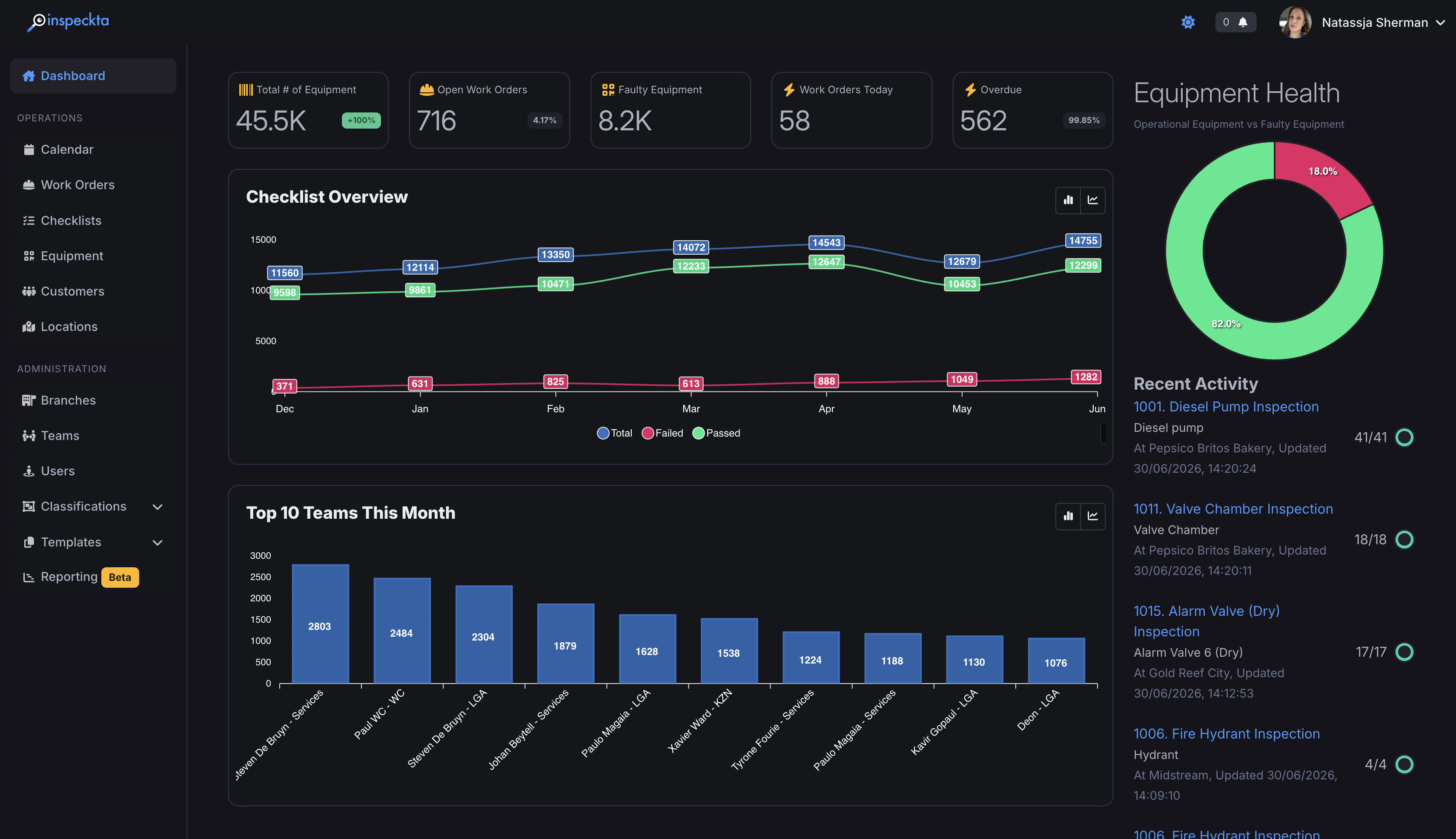Click the inspeckta logo
Viewport: 1456px width, 839px height.
(x=68, y=21)
